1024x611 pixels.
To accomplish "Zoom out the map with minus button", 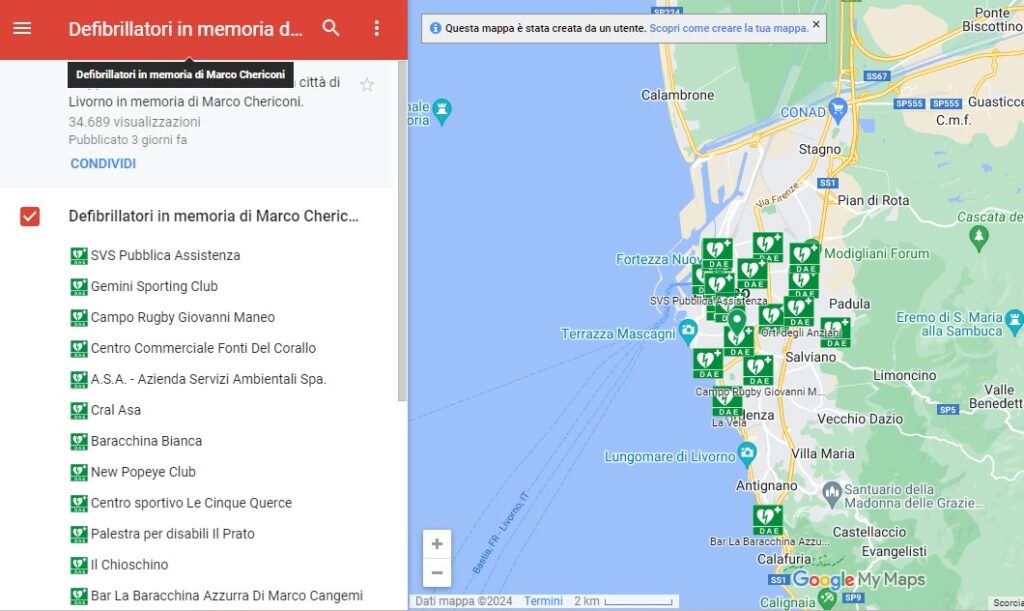I will 437,573.
